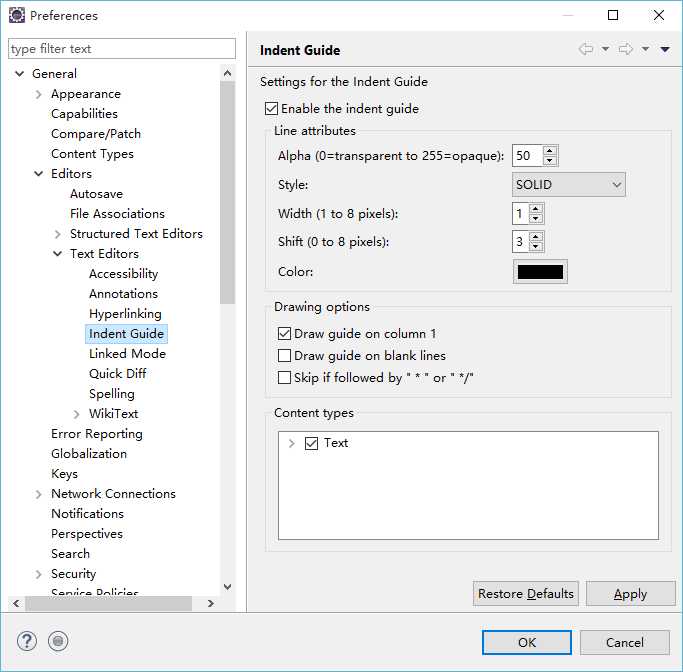Open the view menu triangle in header

(x=665, y=49)
